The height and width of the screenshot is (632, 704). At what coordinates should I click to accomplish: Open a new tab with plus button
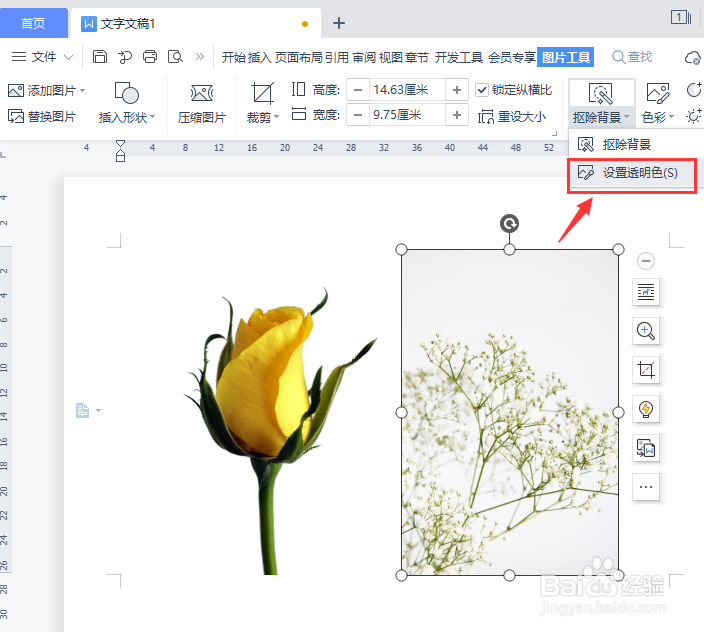click(x=339, y=23)
